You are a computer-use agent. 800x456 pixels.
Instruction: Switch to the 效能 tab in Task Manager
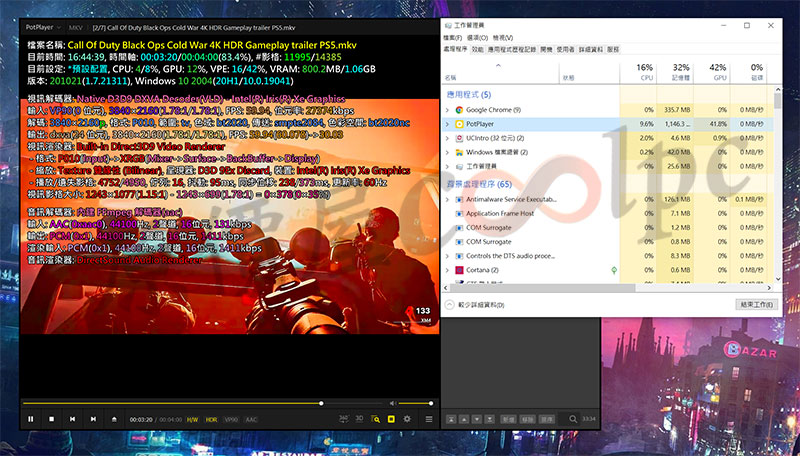(x=477, y=49)
